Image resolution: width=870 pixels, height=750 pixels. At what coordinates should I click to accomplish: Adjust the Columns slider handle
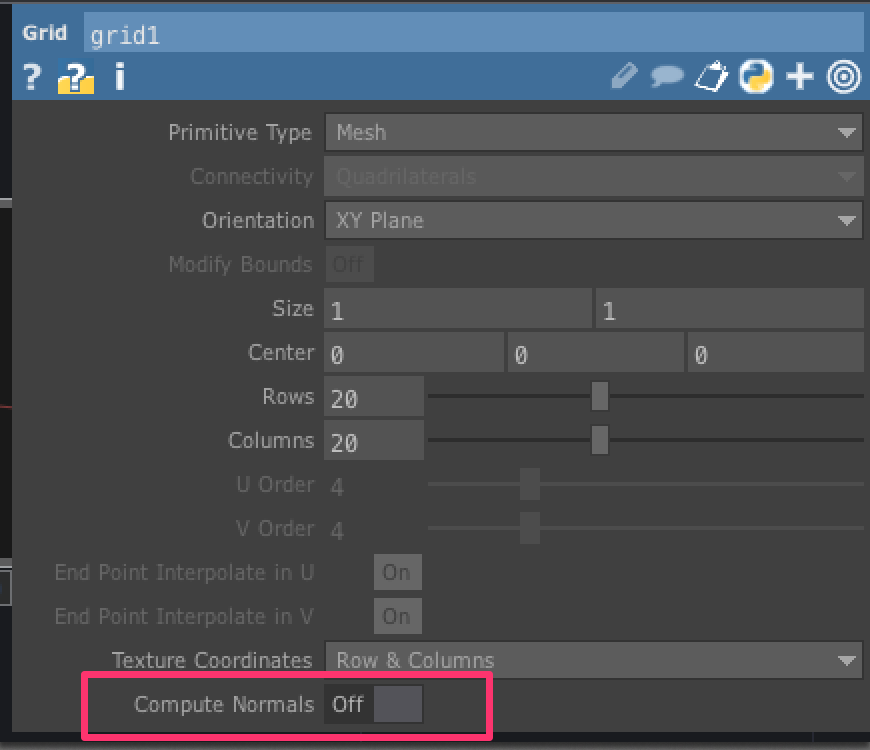click(x=600, y=440)
